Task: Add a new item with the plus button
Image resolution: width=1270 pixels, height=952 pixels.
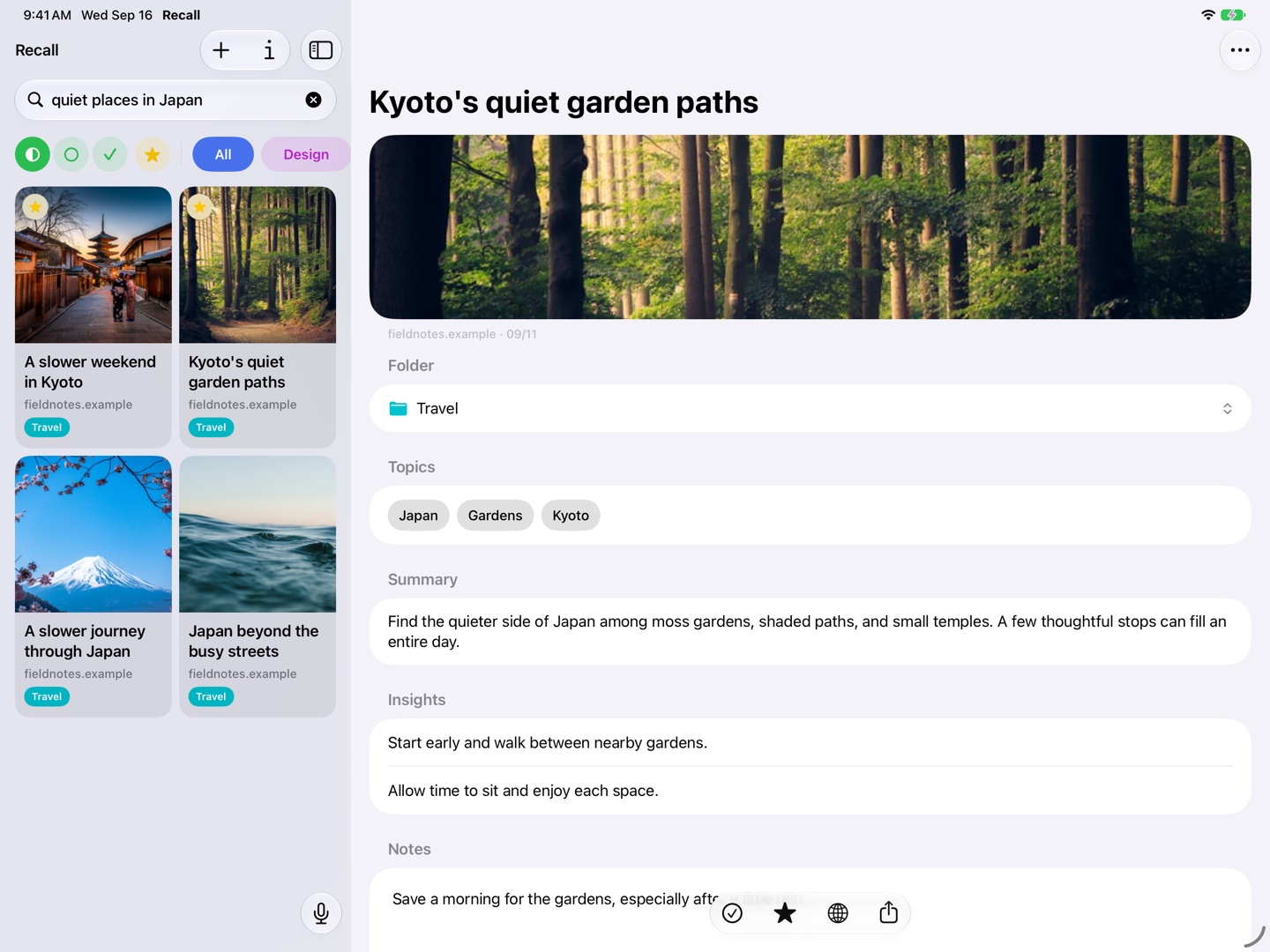Action: click(x=221, y=50)
